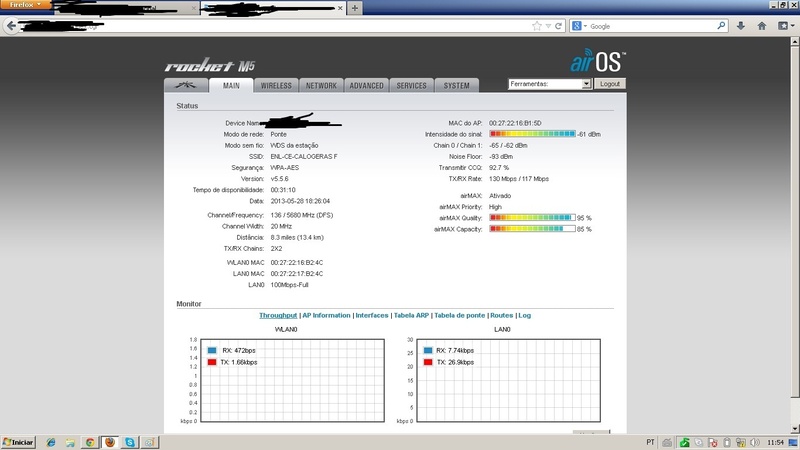Switch to Skype in the taskbar
Image resolution: width=800 pixels, height=450 pixels.
(x=130, y=442)
